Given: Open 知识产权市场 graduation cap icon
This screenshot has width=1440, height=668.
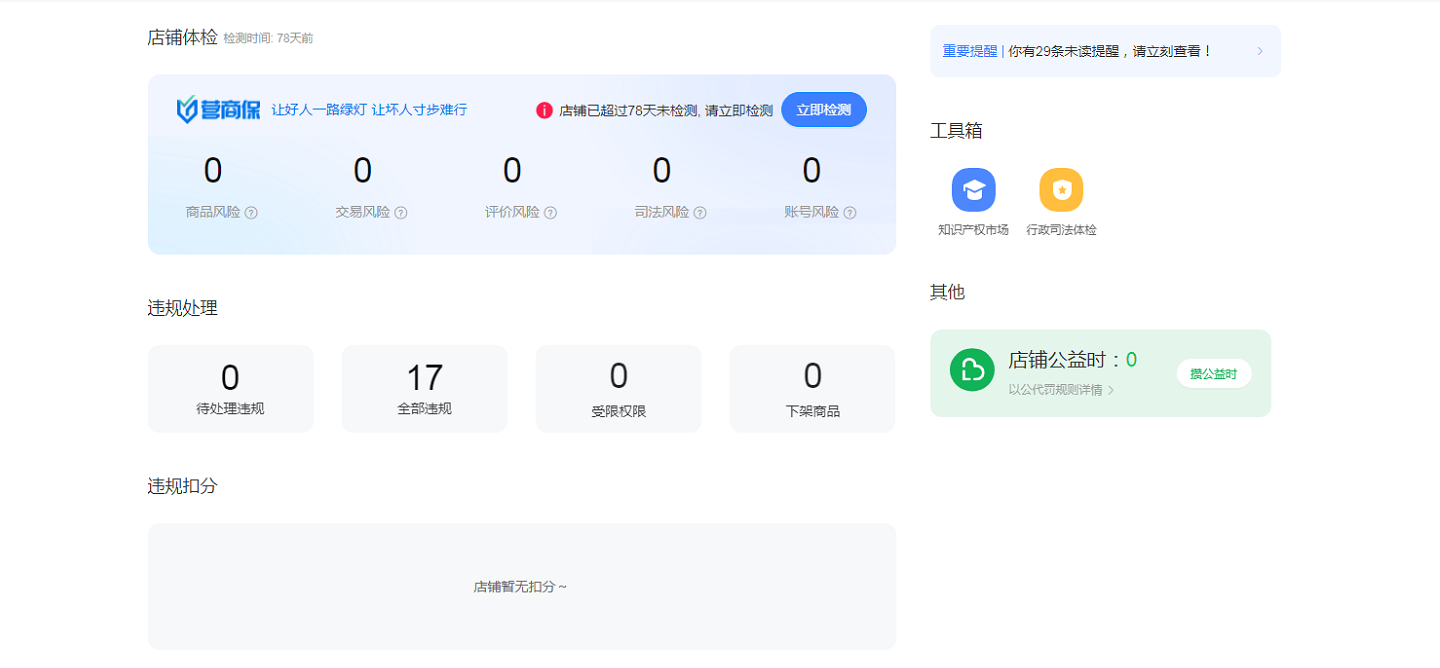Looking at the screenshot, I should point(973,190).
